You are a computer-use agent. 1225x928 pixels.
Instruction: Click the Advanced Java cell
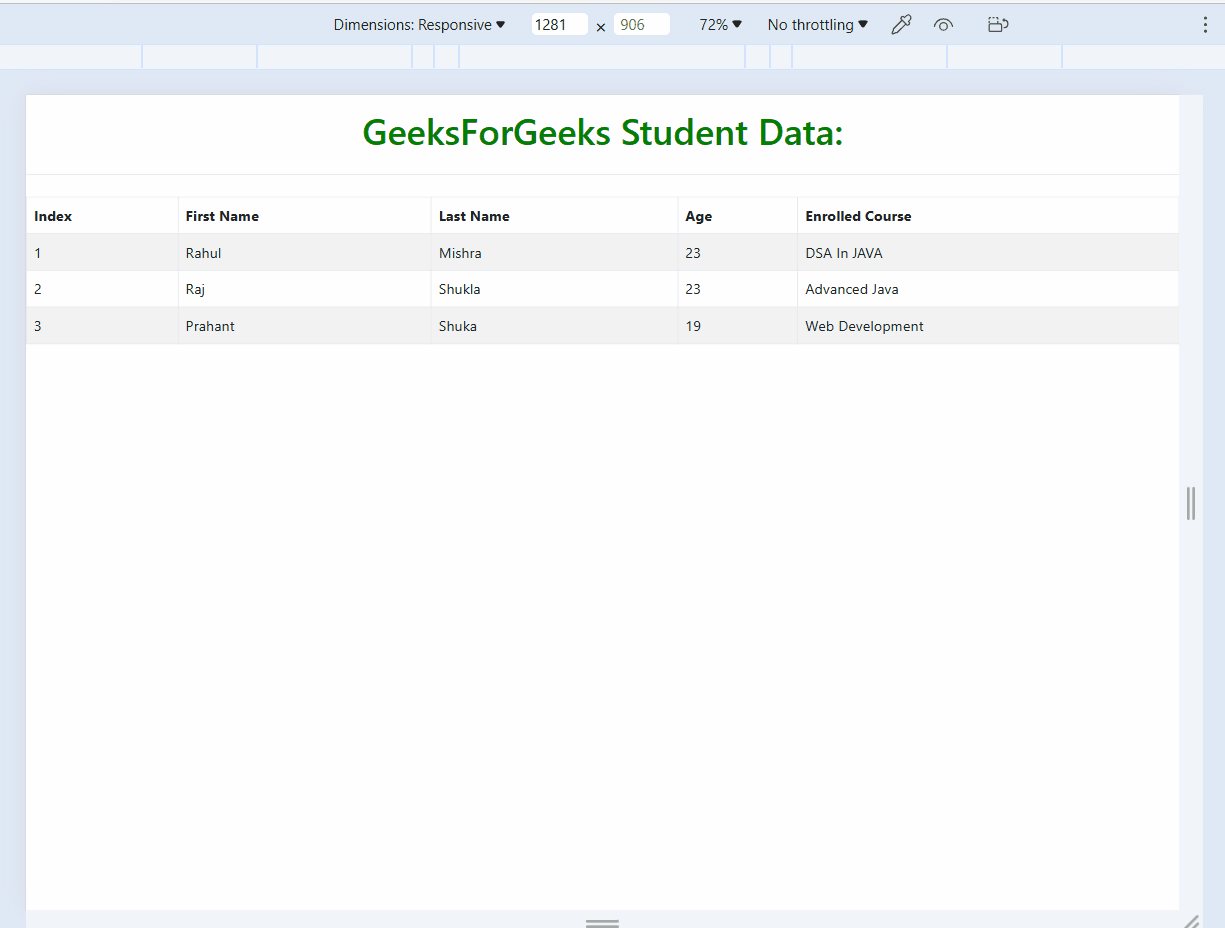point(988,289)
